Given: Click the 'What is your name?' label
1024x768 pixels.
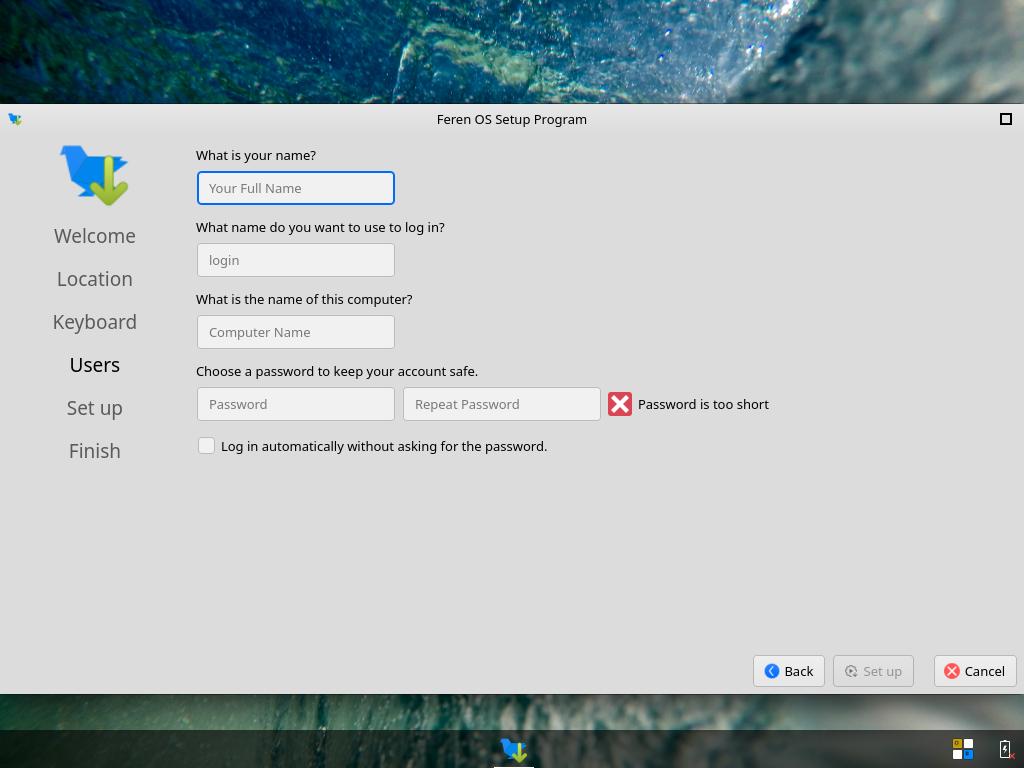Looking at the screenshot, I should click(256, 155).
